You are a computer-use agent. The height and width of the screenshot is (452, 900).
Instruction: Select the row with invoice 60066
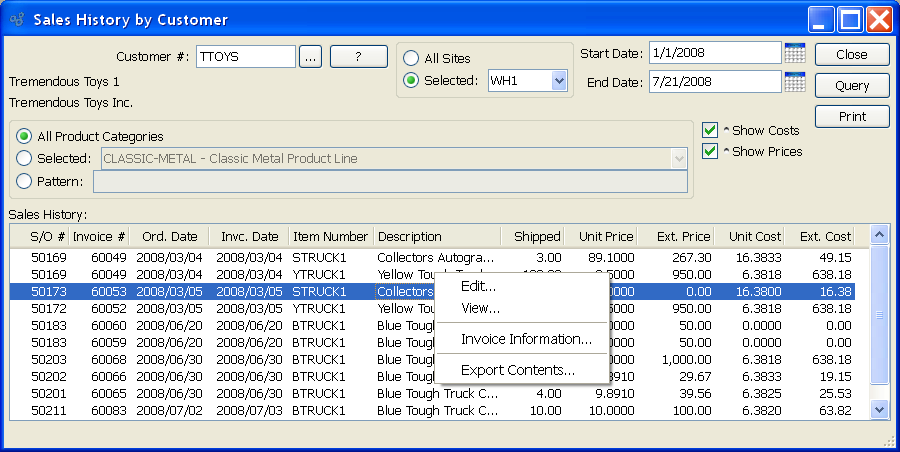[432, 377]
